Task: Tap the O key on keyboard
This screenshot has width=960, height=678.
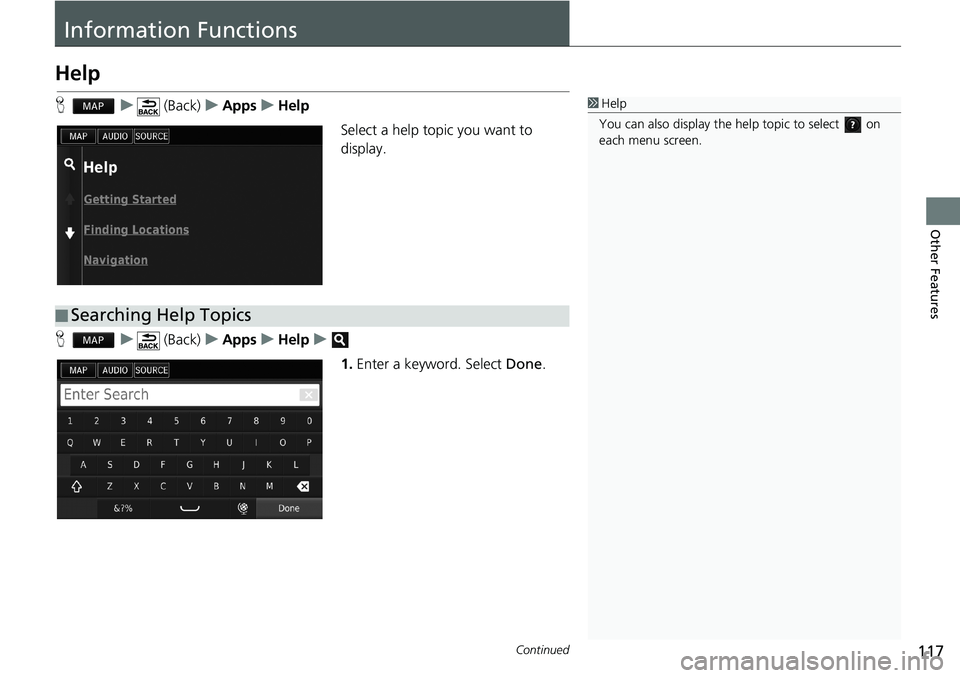Action: [x=282, y=442]
